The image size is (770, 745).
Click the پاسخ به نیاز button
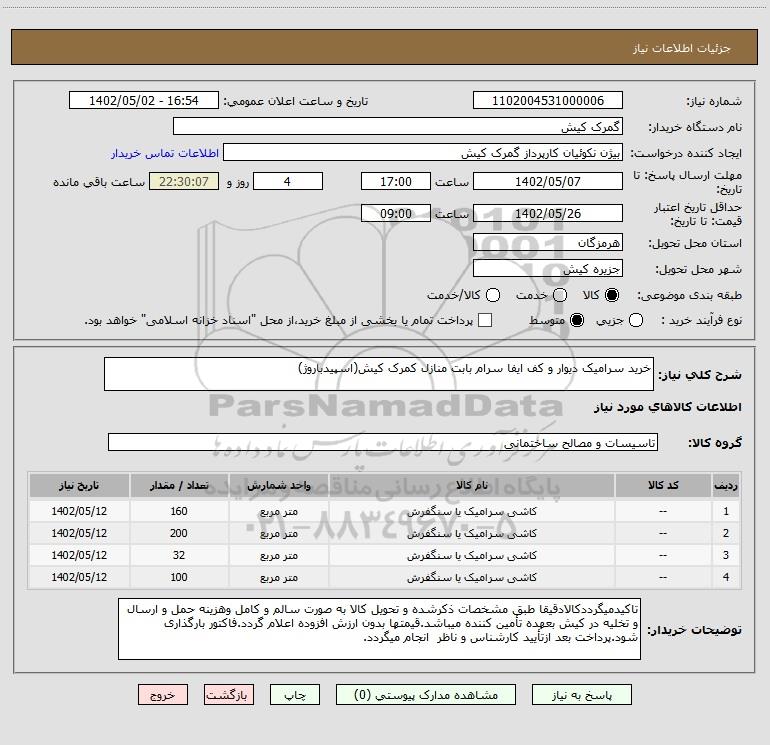click(582, 695)
